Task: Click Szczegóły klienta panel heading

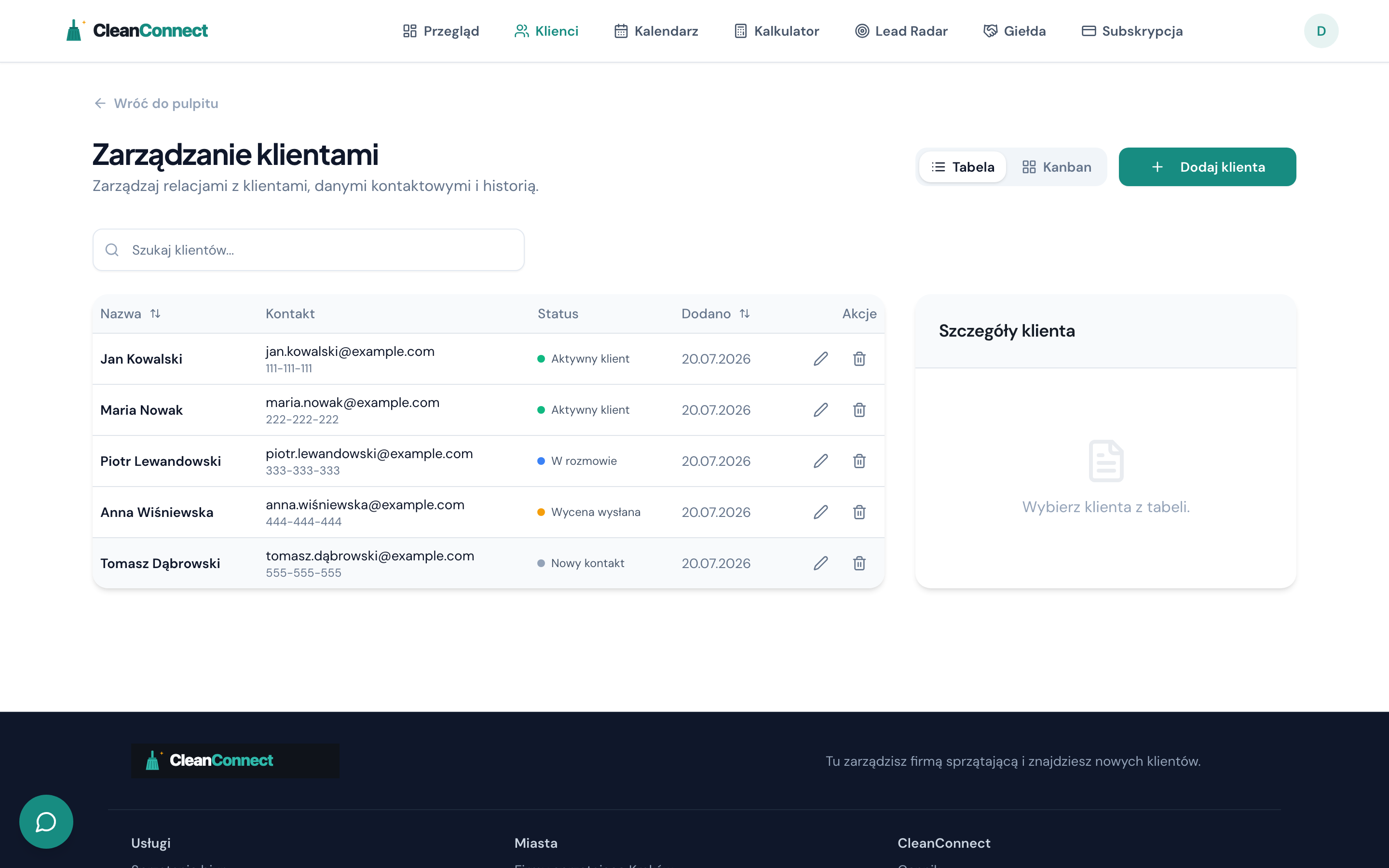Action: [x=1007, y=331]
